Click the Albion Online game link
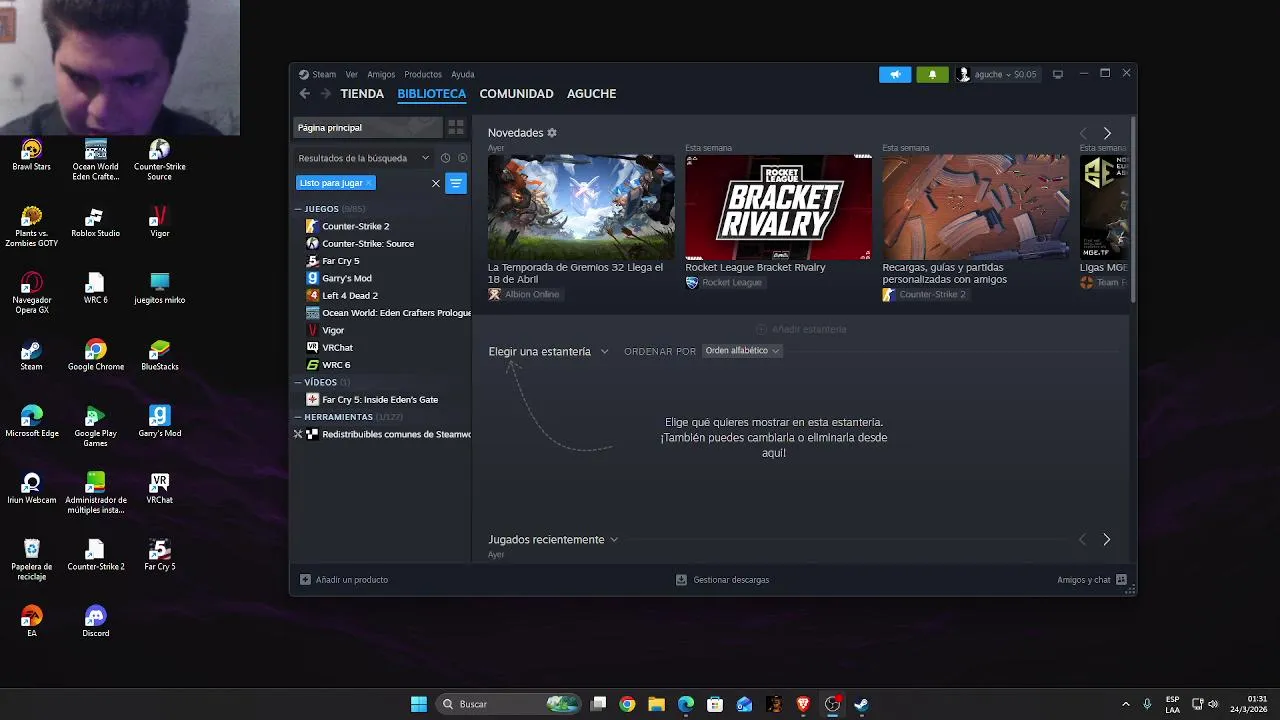Screen dimensions: 1280x720 (x=524, y=294)
